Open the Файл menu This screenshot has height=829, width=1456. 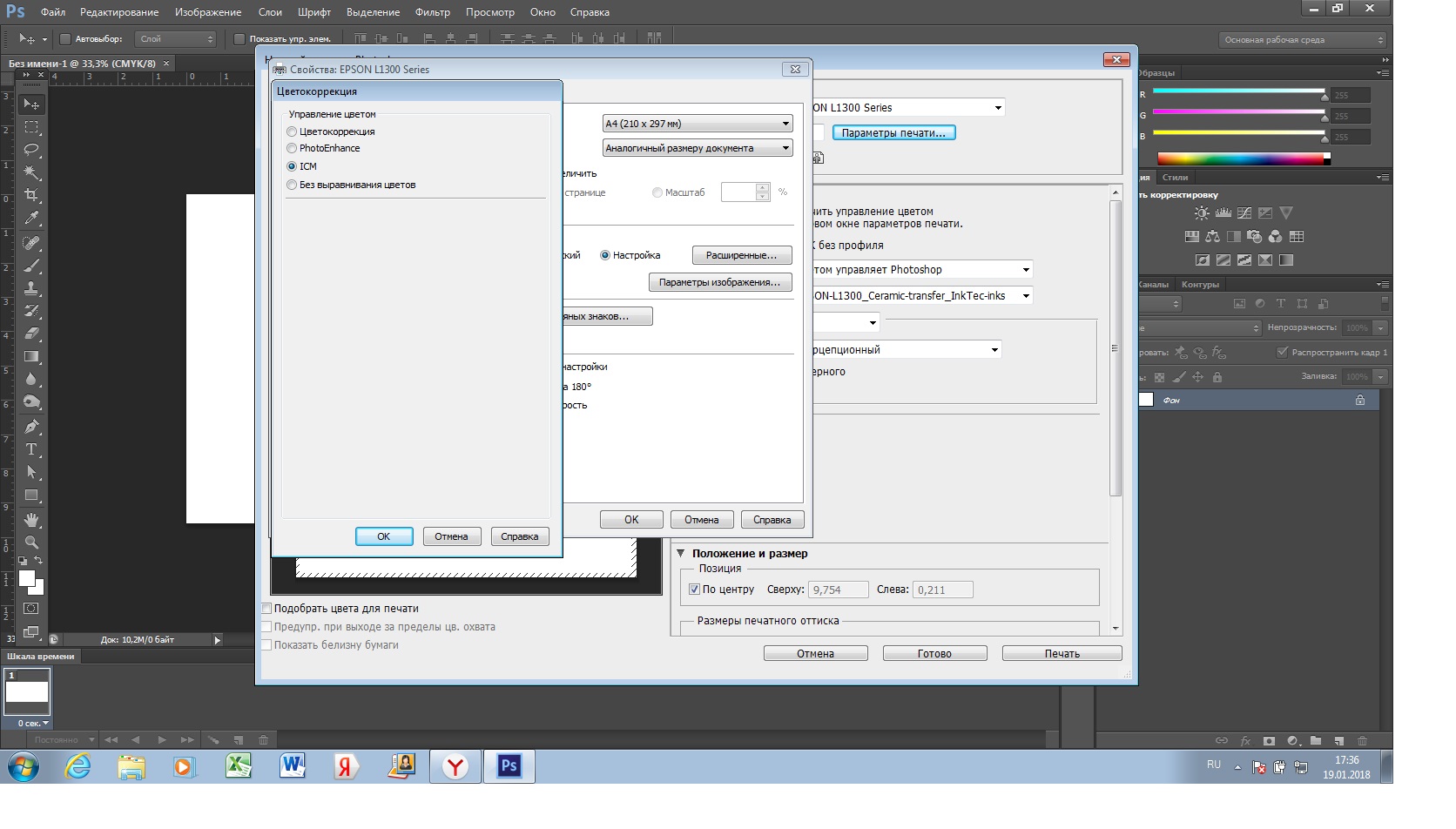(x=53, y=12)
